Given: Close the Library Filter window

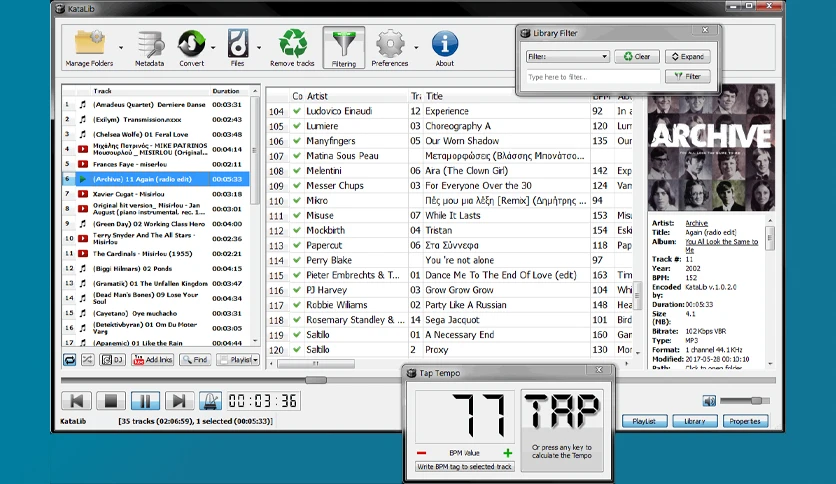Looking at the screenshot, I should pyautogui.click(x=705, y=30).
